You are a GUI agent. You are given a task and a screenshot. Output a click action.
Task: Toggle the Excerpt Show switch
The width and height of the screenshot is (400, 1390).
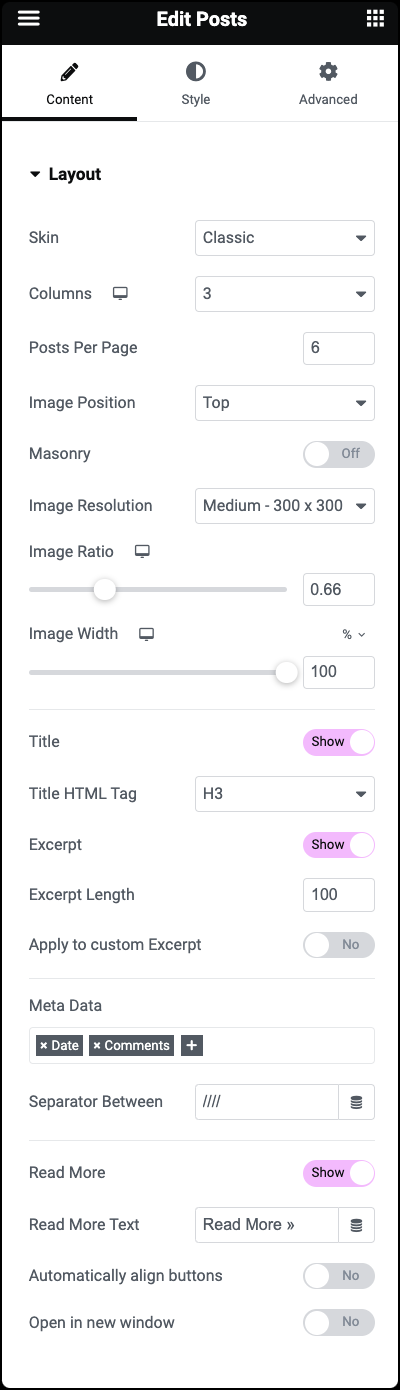[x=339, y=845]
